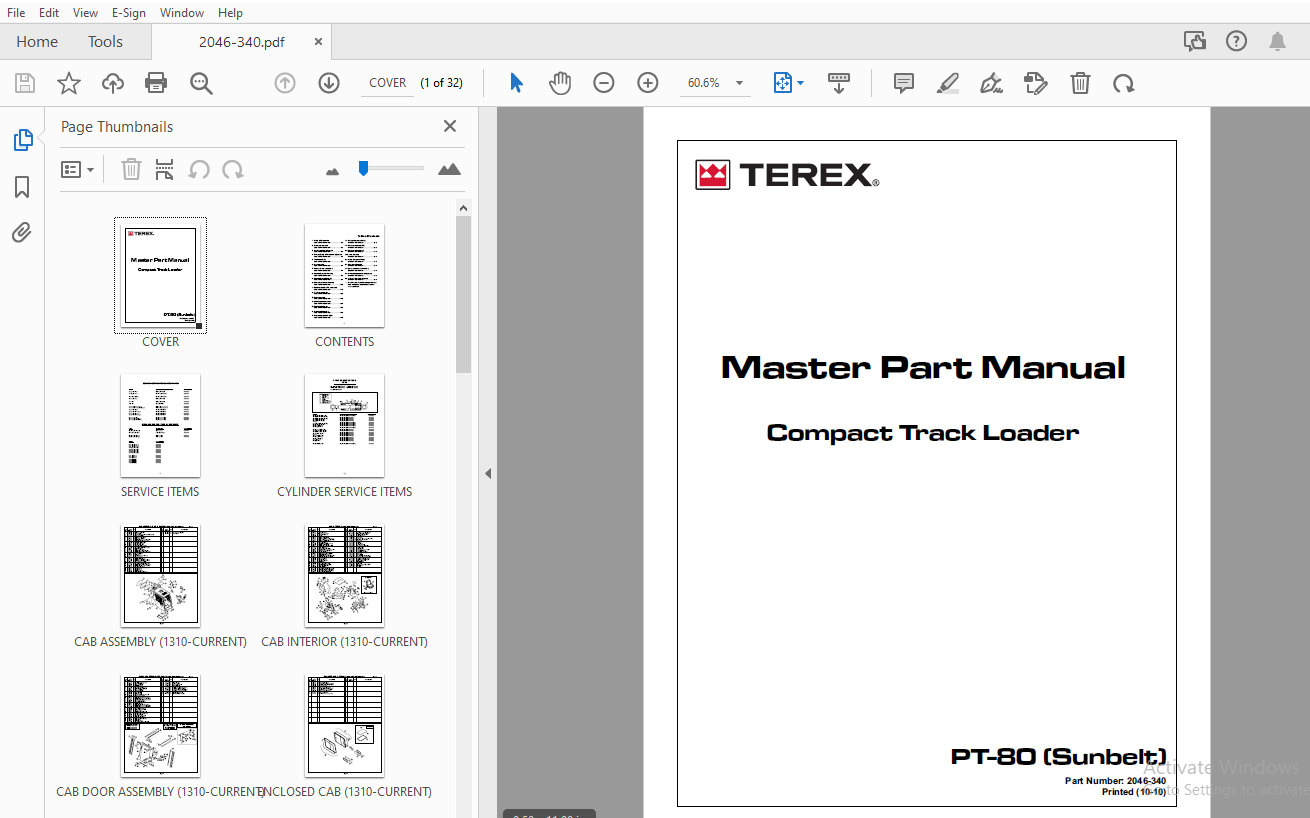The width and height of the screenshot is (1310, 818).
Task: Click the (1 of 32) page count text
Action: pyautogui.click(x=441, y=83)
